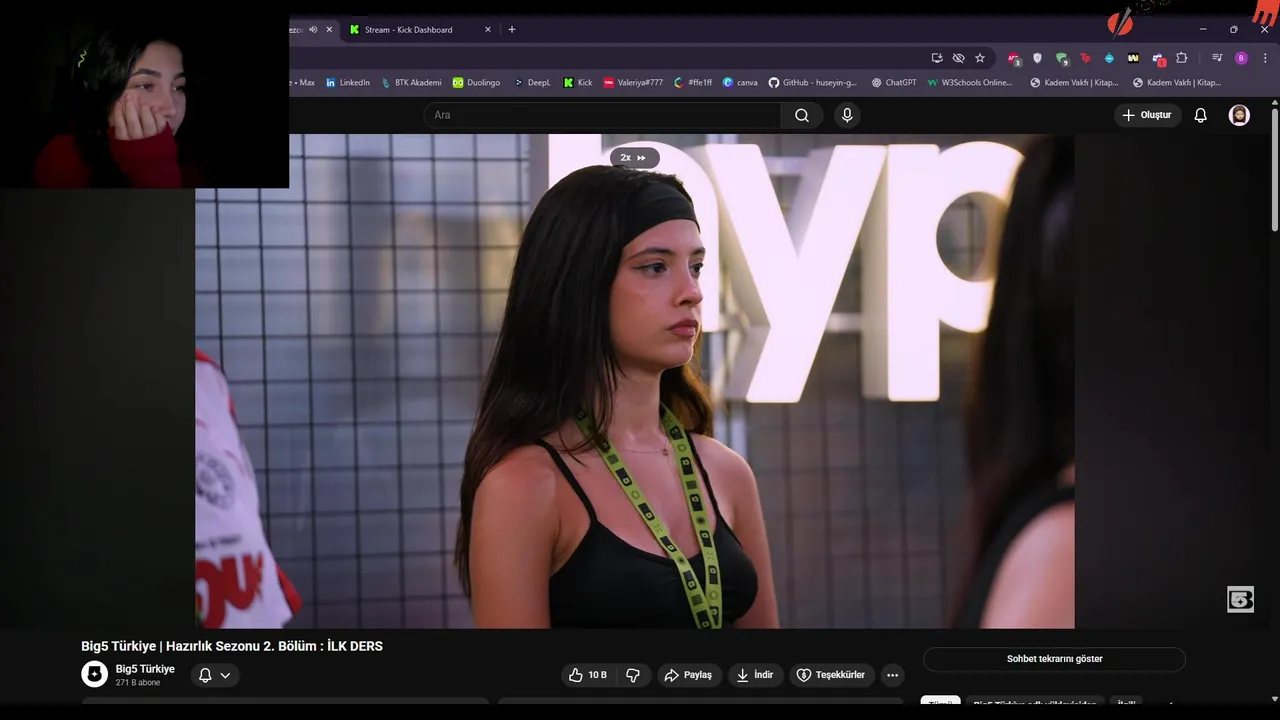Open the Kick bookmark
This screenshot has height=720, width=1280.
(x=578, y=83)
